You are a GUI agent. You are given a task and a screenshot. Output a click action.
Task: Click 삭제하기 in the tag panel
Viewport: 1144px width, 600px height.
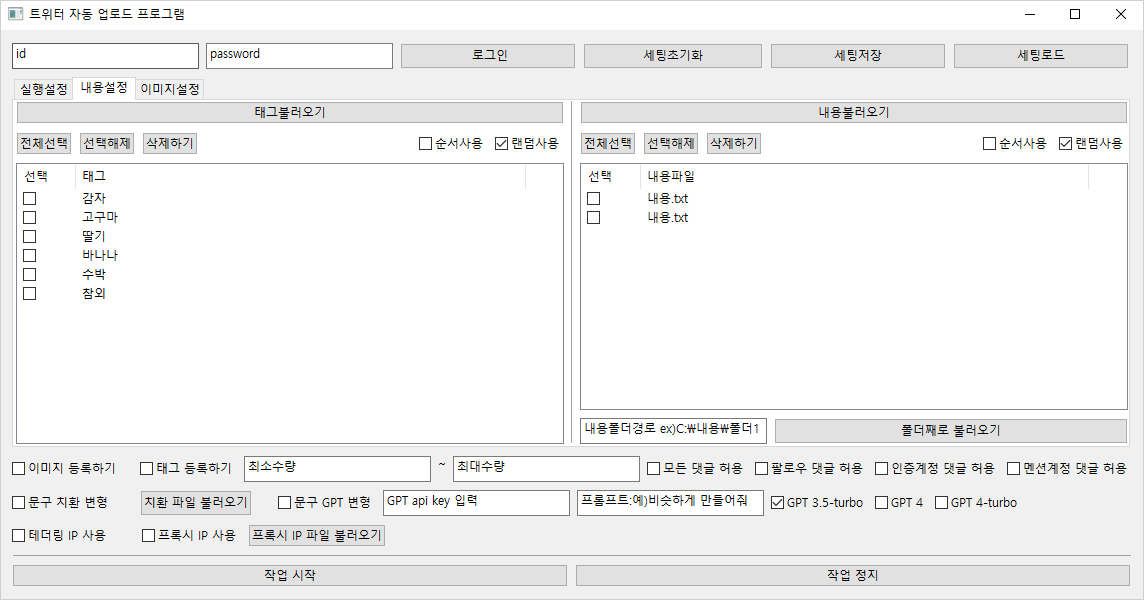tap(170, 144)
